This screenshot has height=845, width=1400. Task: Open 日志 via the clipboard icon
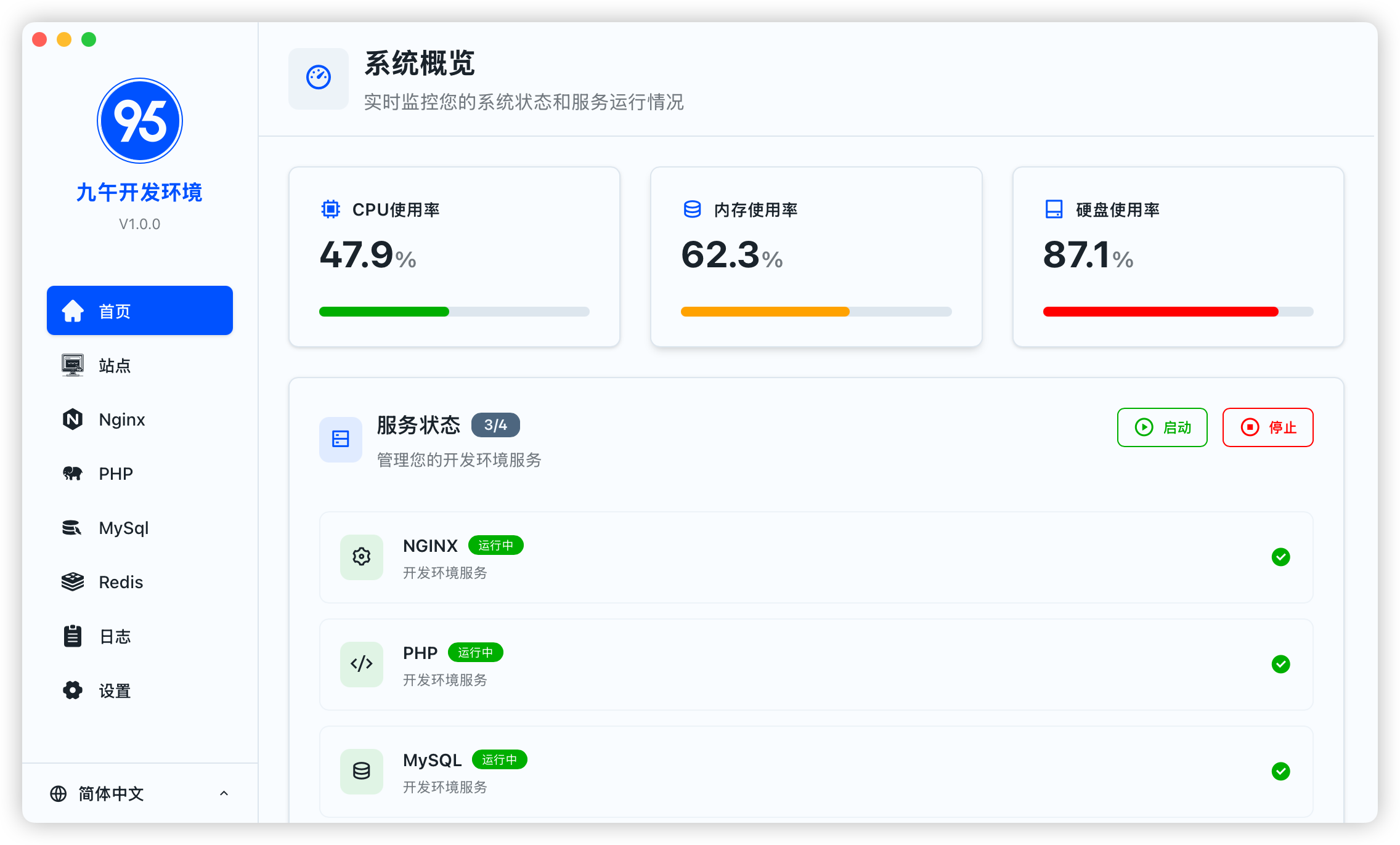pos(72,636)
